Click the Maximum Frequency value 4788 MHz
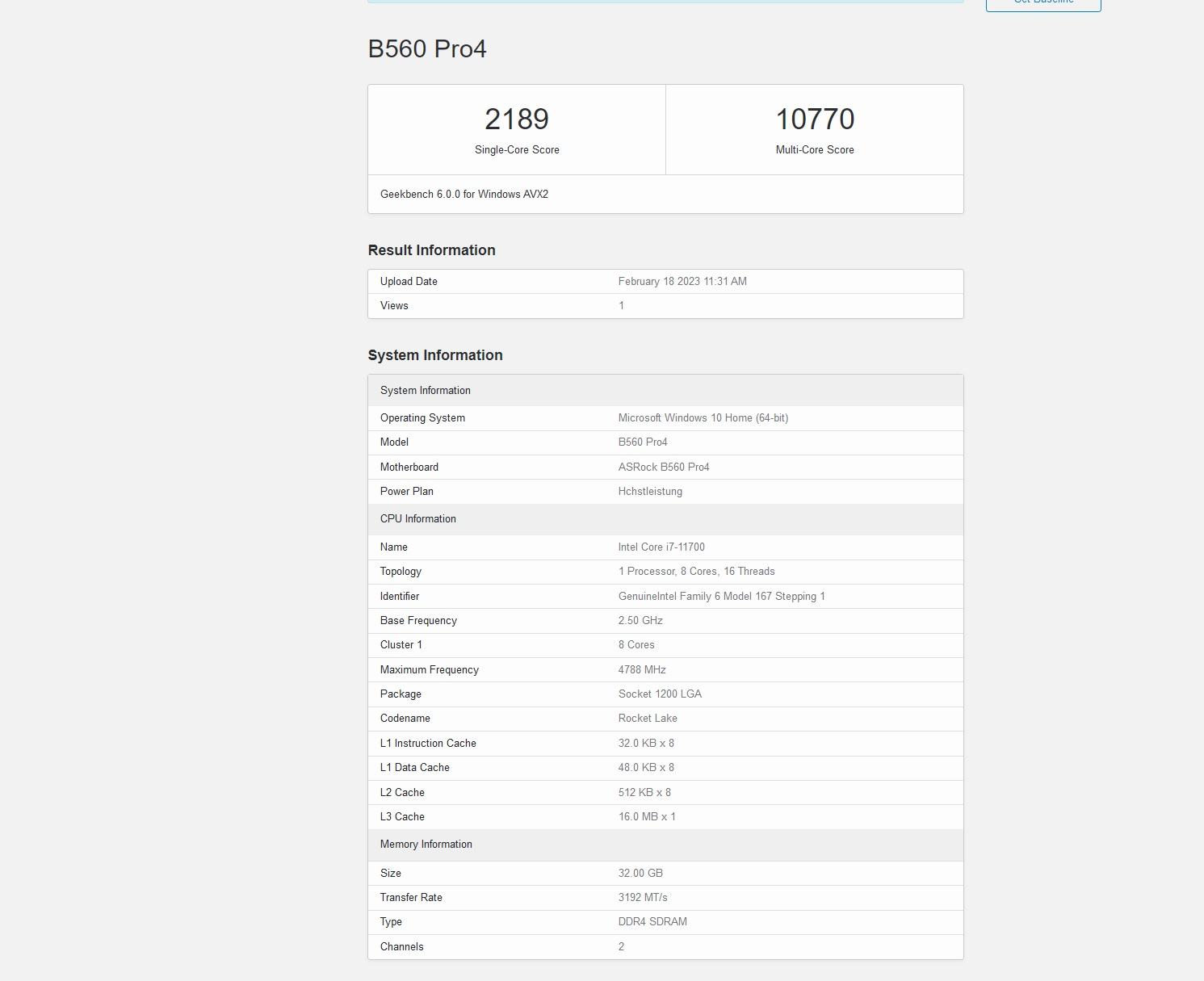 tap(642, 670)
